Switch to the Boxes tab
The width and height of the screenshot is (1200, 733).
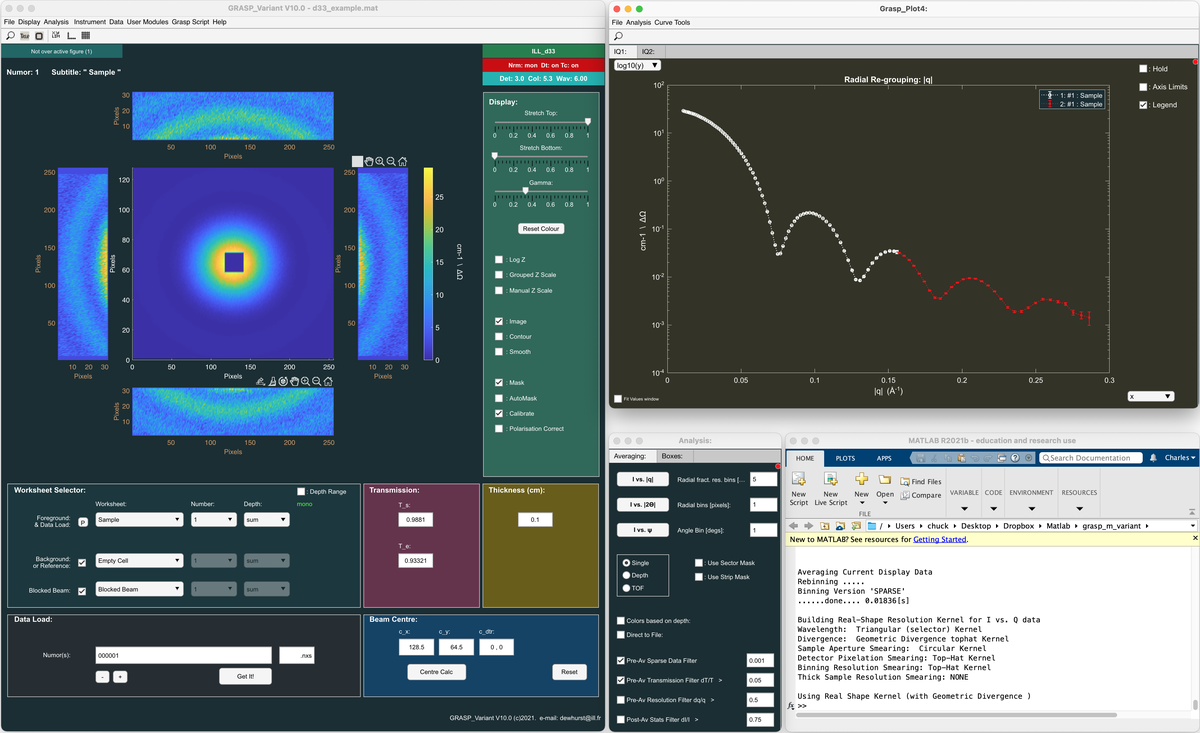point(672,456)
